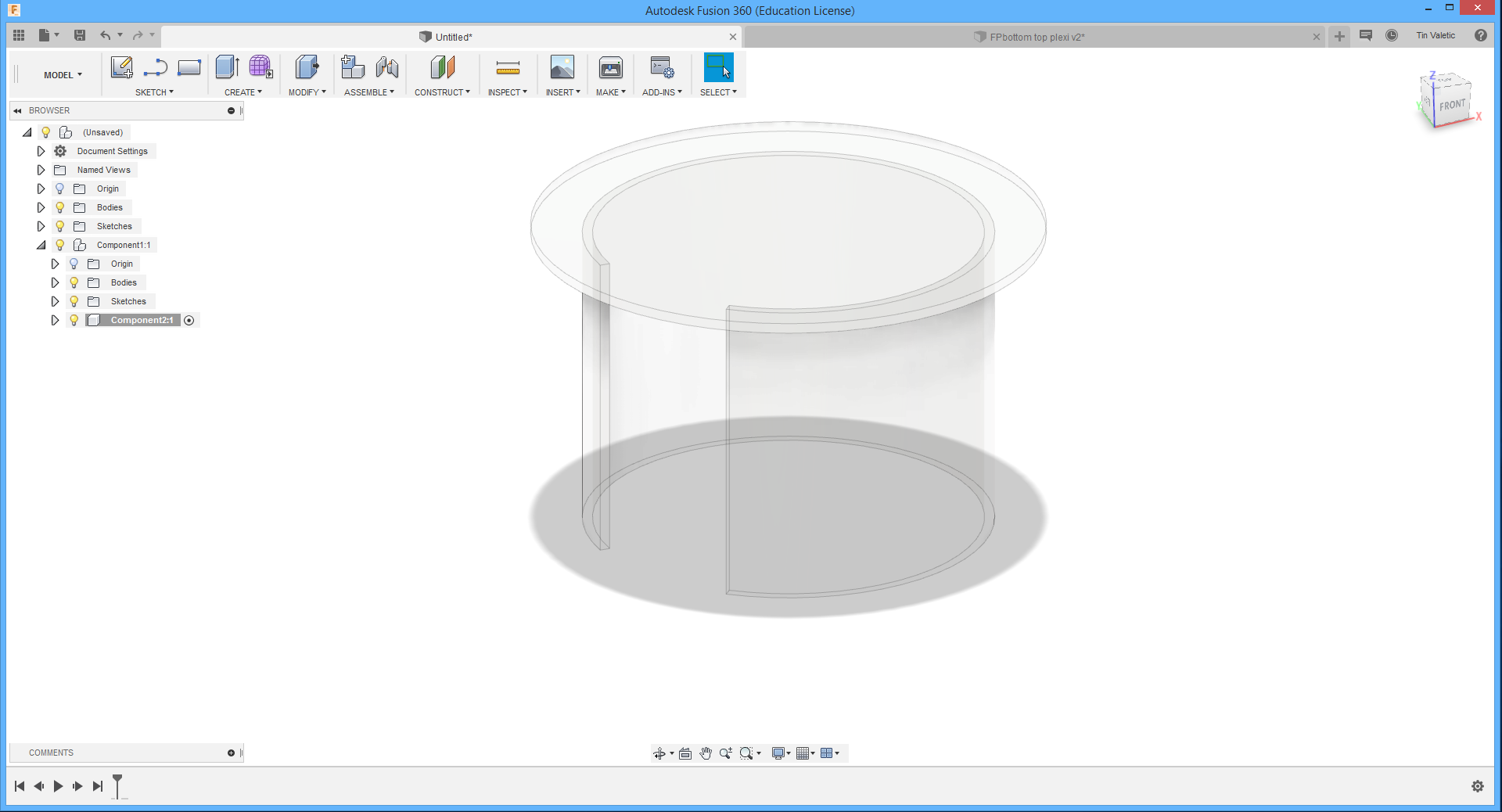Viewport: 1502px width, 812px height.
Task: Undo the last action
Action: coord(105,35)
